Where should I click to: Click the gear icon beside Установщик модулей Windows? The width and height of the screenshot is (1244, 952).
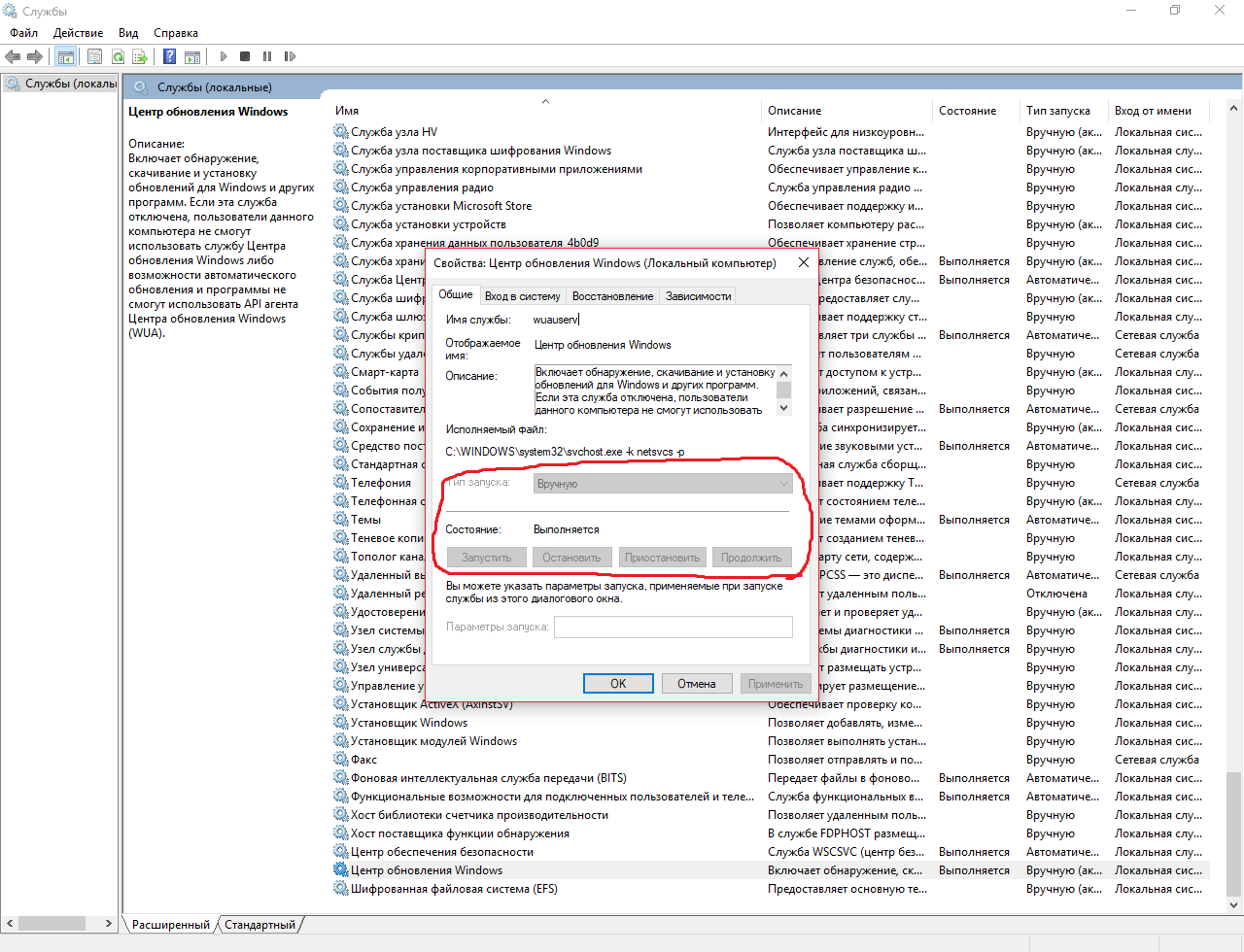[x=341, y=740]
